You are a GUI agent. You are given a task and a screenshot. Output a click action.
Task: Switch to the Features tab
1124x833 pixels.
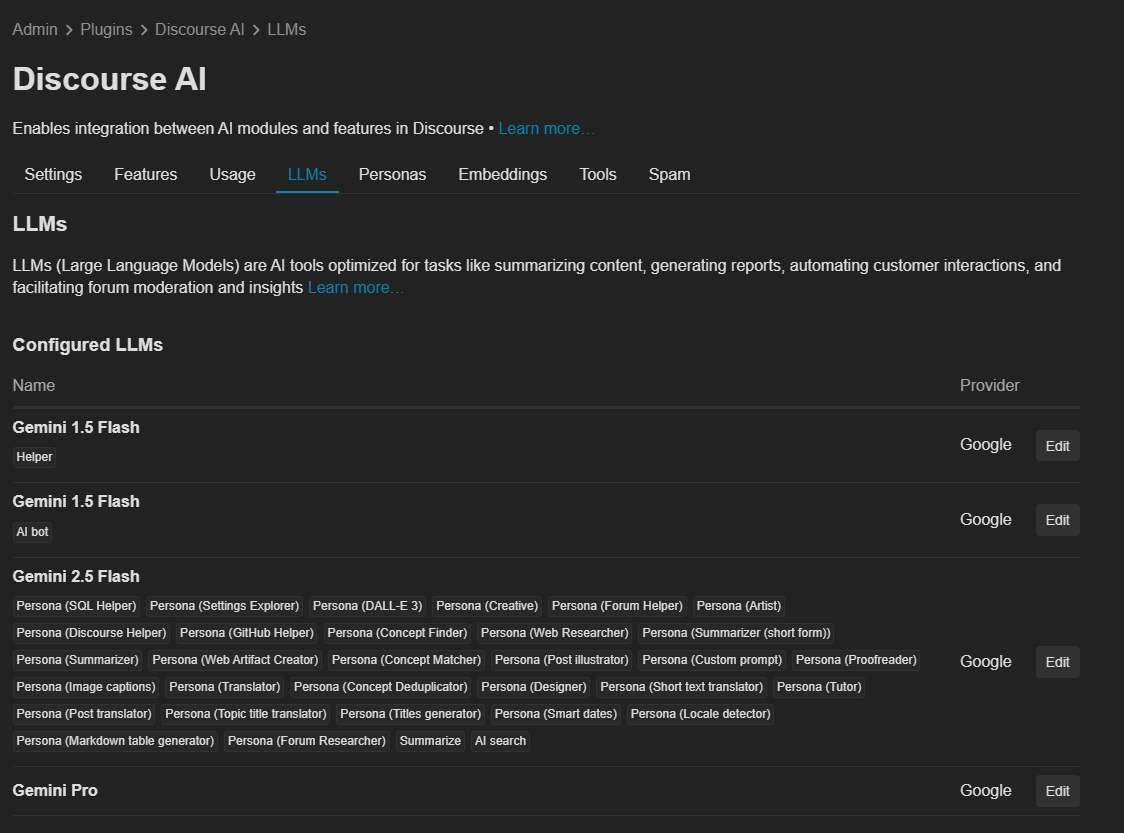pyautogui.click(x=146, y=174)
